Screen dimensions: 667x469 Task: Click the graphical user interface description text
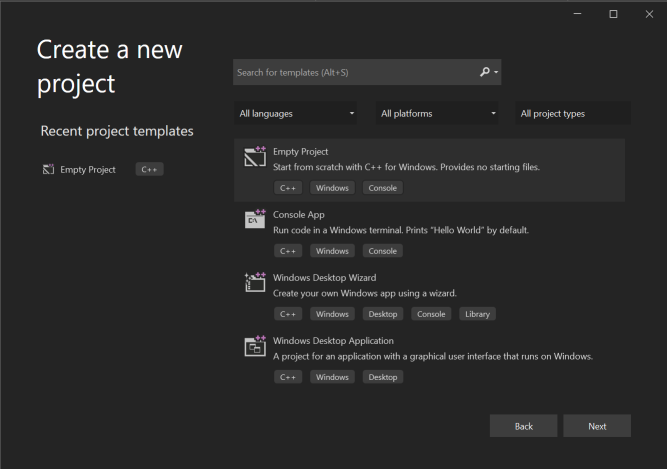click(x=433, y=356)
